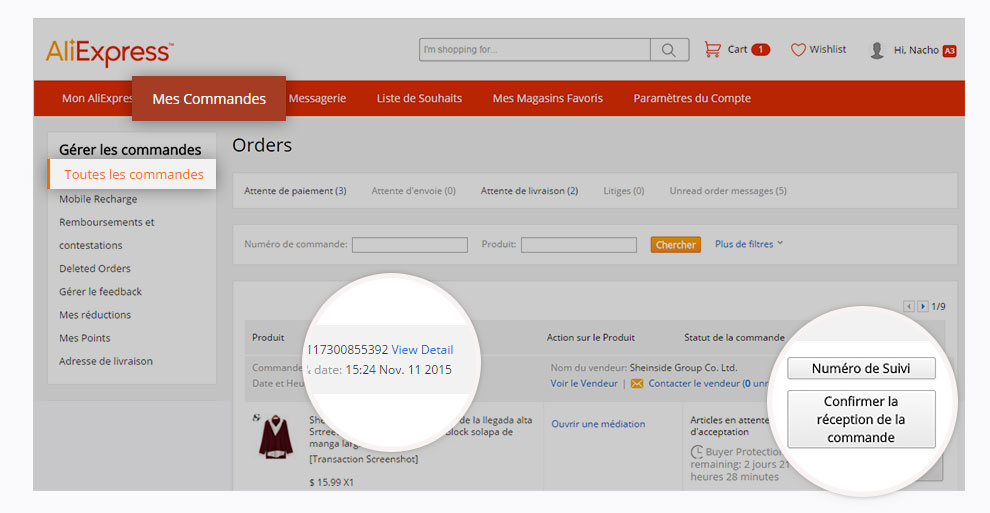
Task: Select Toutes les commandes in sidebar
Action: [x=134, y=174]
